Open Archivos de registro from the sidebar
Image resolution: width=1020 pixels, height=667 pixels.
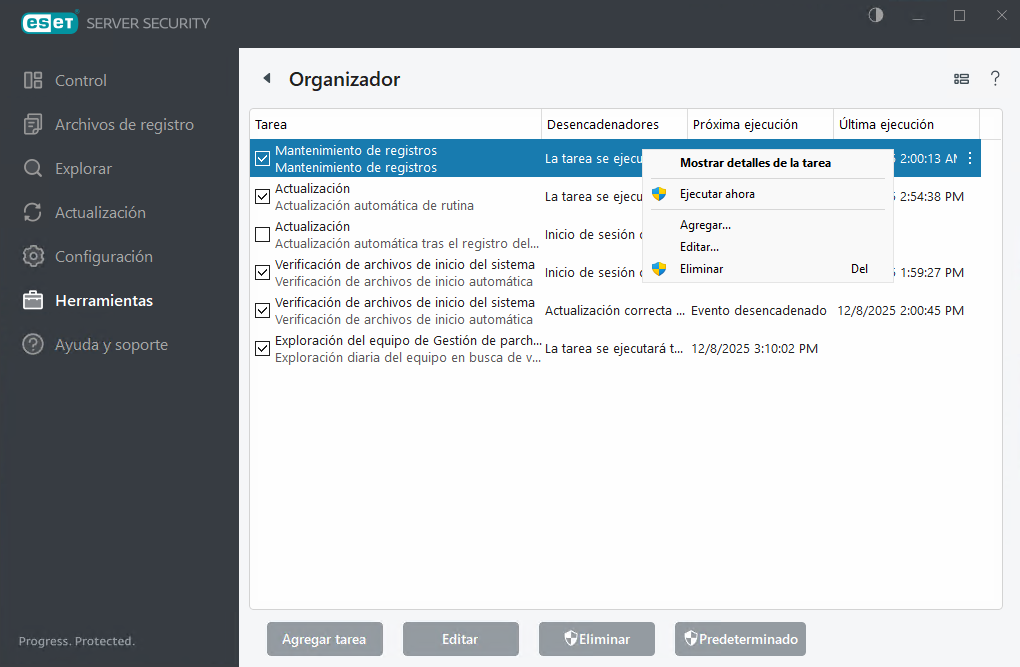coord(110,124)
